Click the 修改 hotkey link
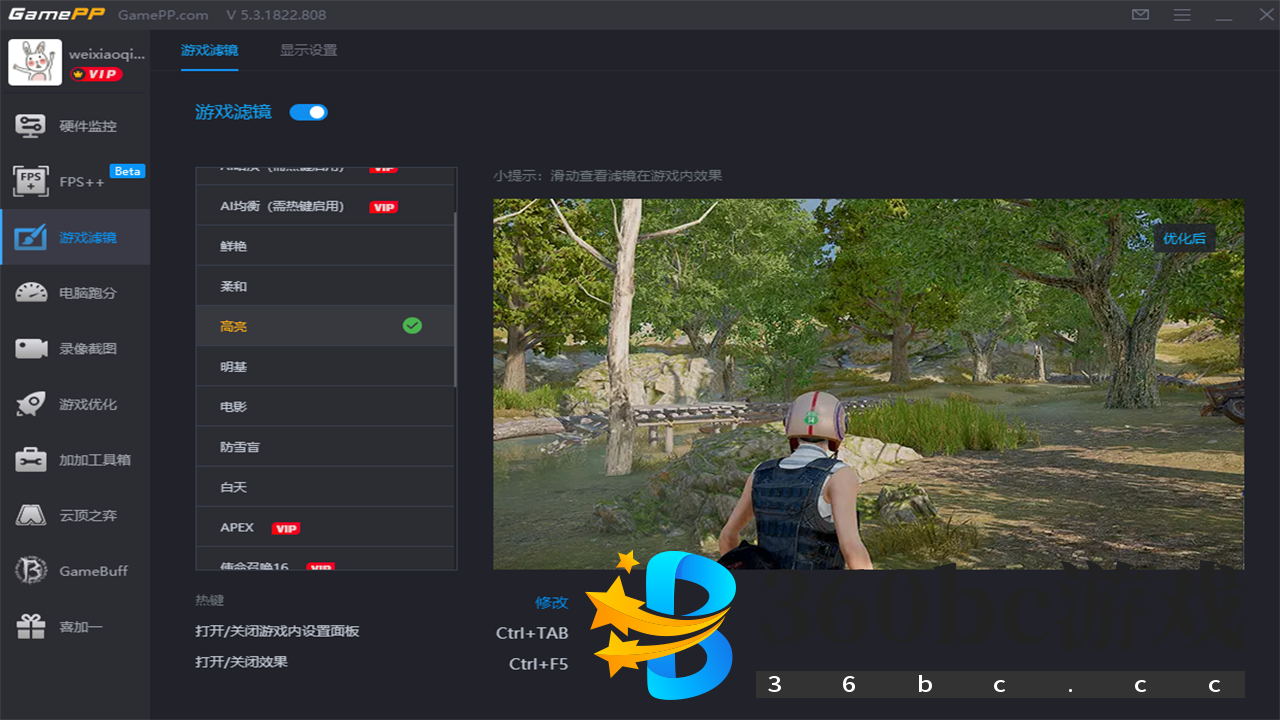Viewport: 1280px width, 720px height. tap(551, 602)
